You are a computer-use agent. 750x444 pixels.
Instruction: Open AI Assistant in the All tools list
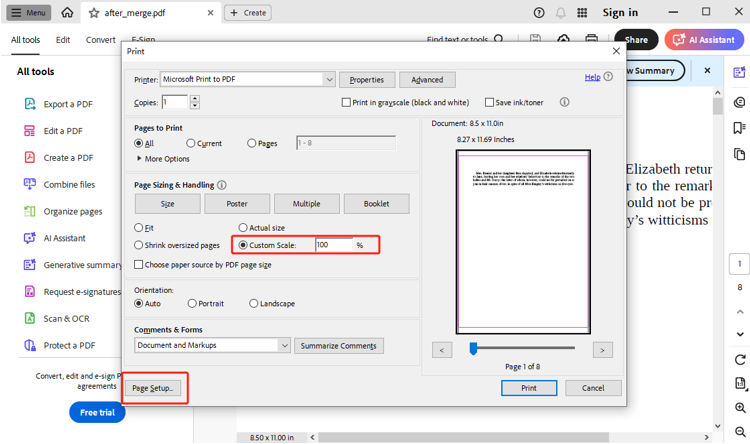coord(55,238)
